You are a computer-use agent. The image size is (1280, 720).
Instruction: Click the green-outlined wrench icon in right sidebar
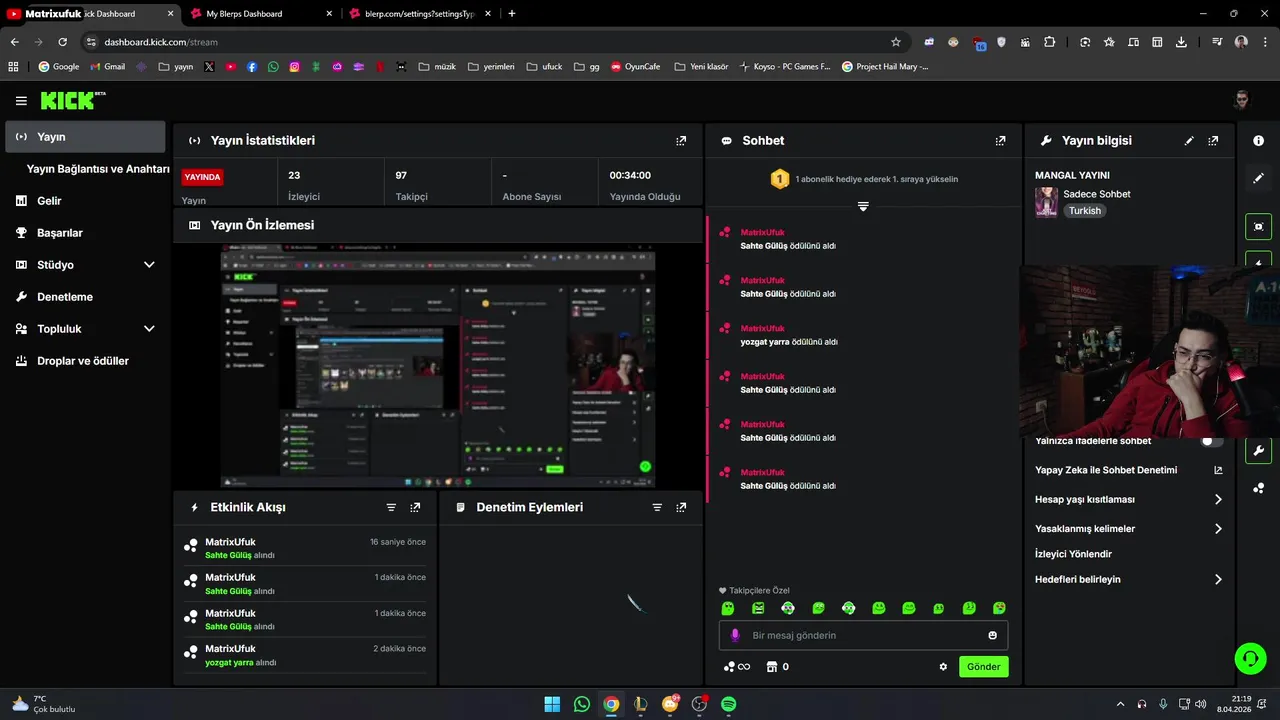click(x=1258, y=451)
